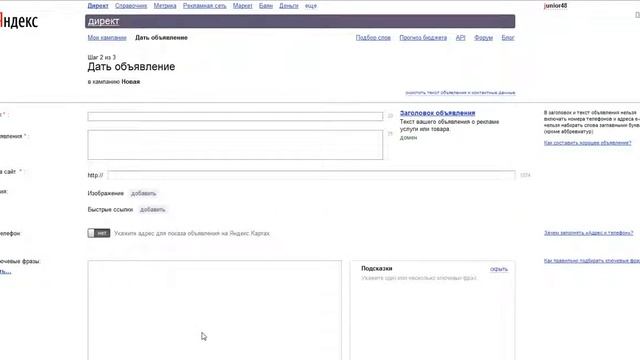Open the Форум link

coord(483,38)
